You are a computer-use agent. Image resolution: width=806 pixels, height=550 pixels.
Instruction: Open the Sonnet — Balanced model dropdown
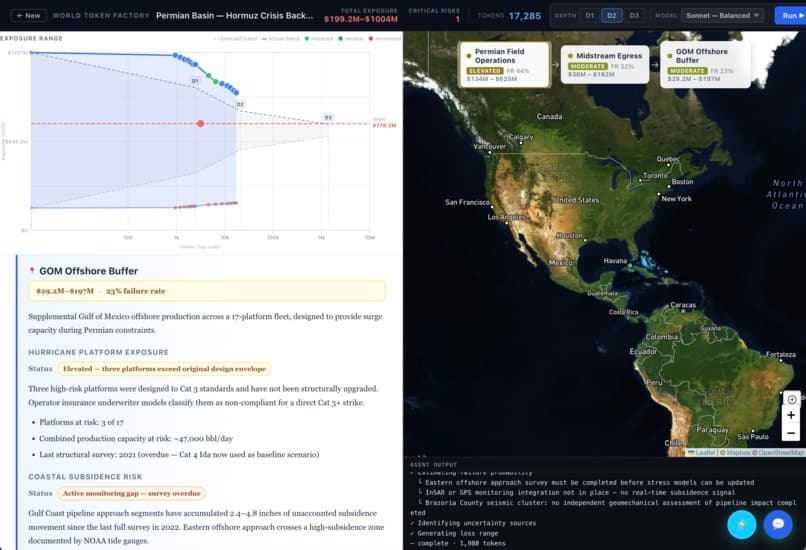[722, 15]
